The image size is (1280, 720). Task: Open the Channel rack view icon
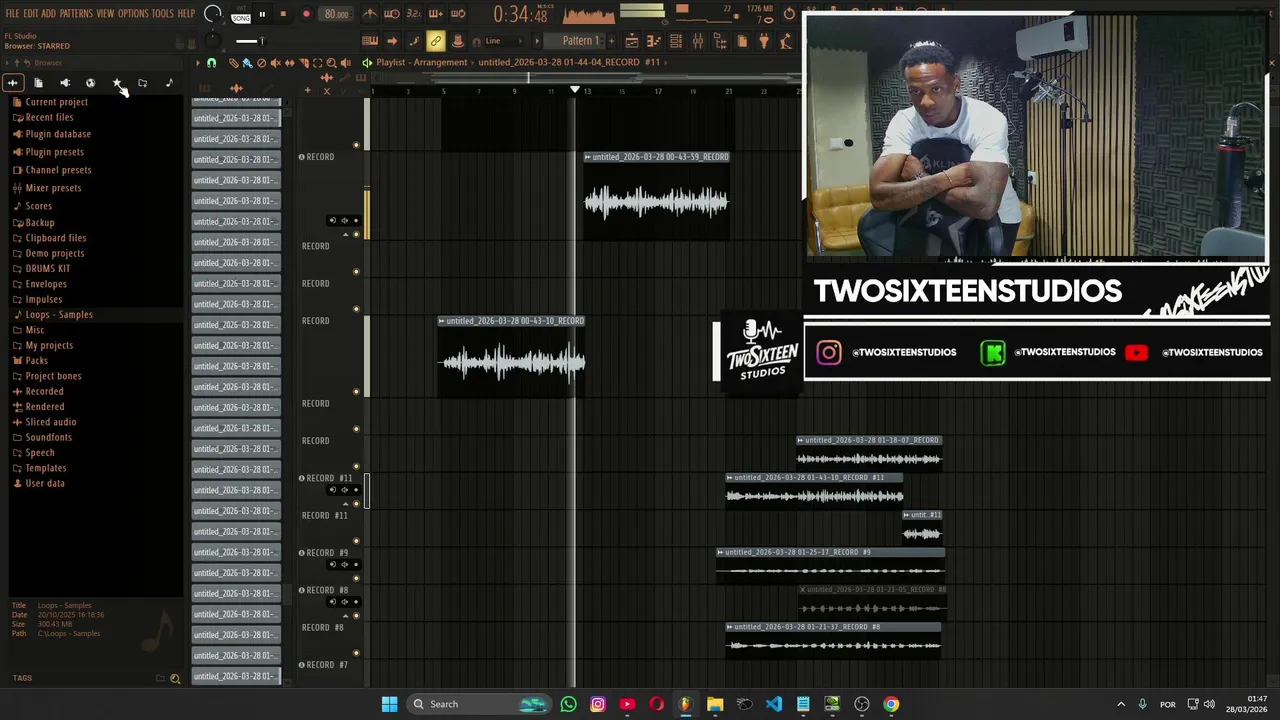click(x=676, y=41)
